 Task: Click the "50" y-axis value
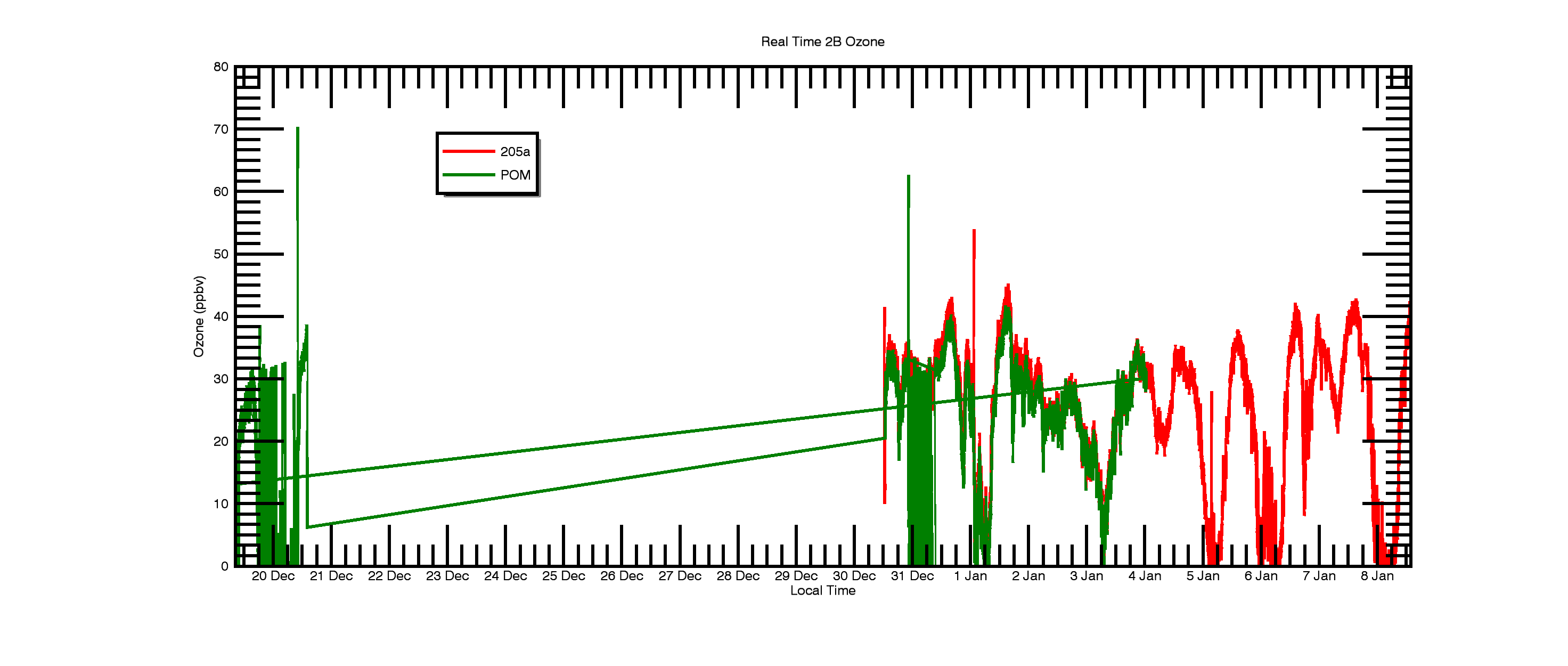[221, 254]
